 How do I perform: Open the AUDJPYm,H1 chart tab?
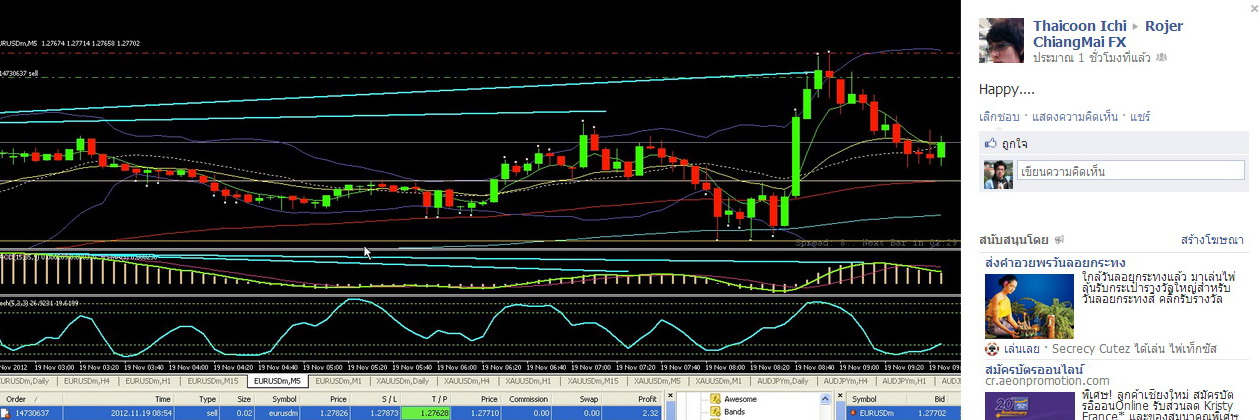tap(904, 380)
